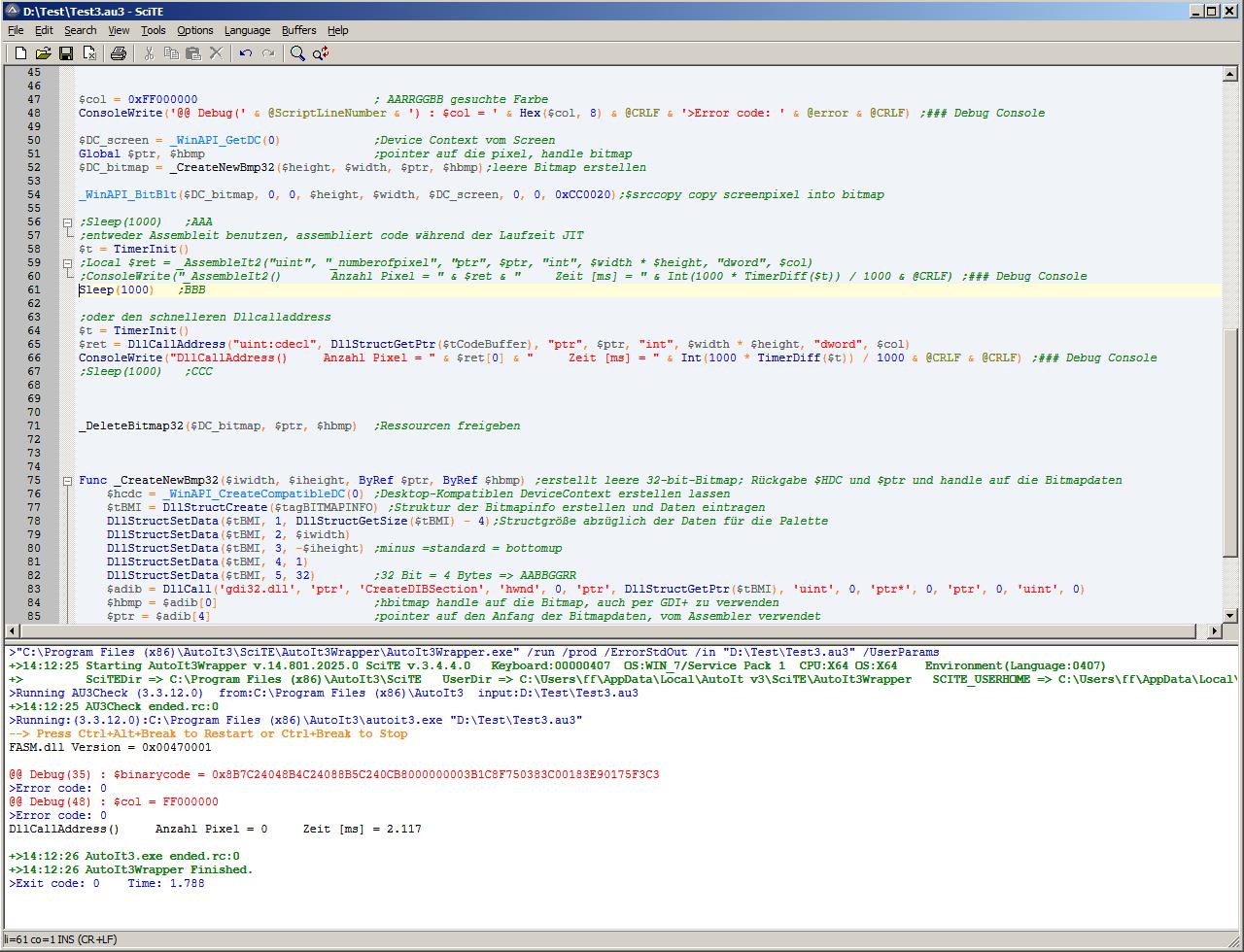1244x952 pixels.
Task: Open the Language menu
Action: click(247, 30)
